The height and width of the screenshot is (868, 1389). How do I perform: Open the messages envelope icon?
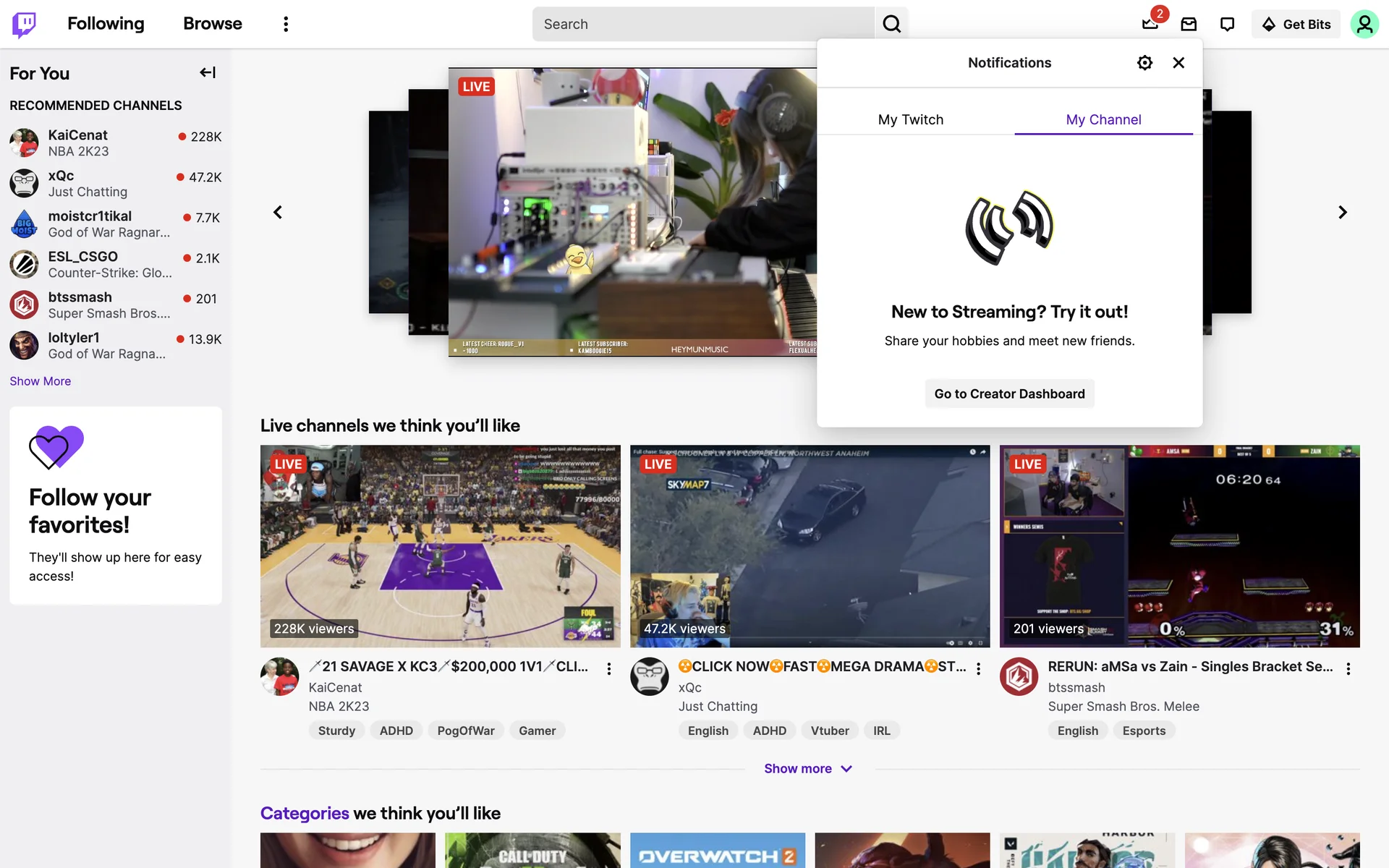1189,24
